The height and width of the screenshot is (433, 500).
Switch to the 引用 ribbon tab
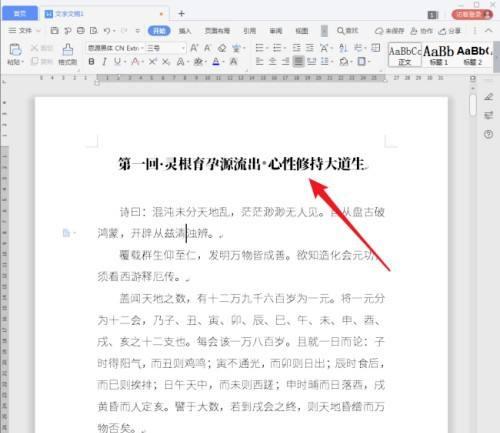[x=250, y=31]
